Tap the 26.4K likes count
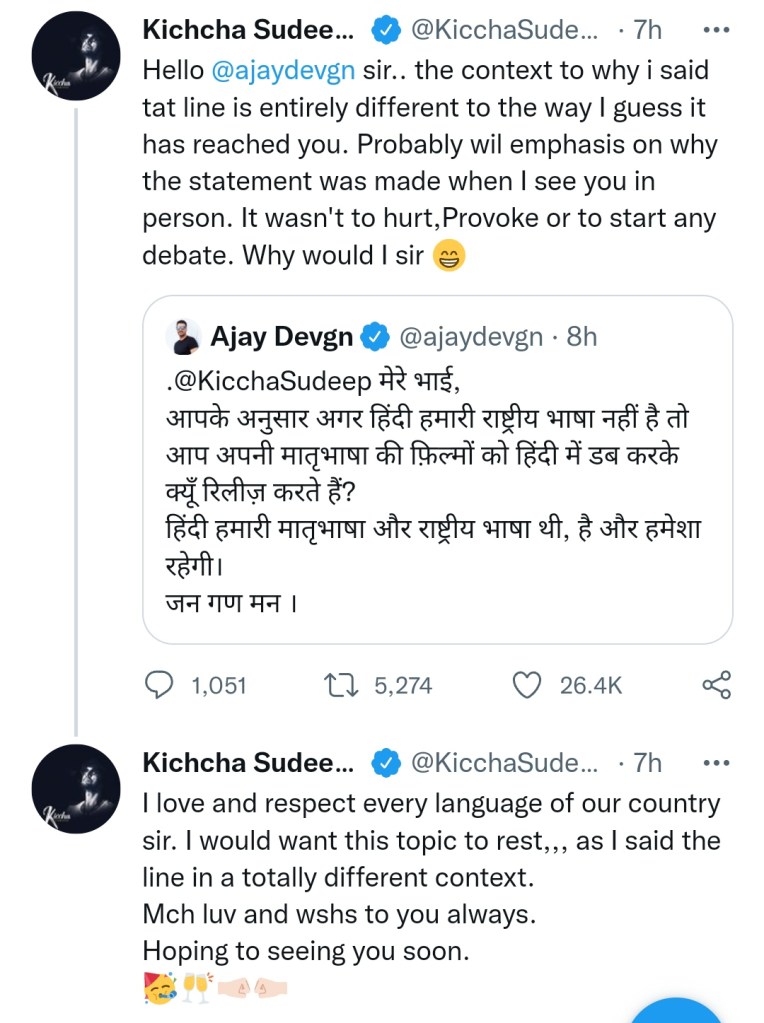Viewport: 764px width, 1023px height. [590, 685]
